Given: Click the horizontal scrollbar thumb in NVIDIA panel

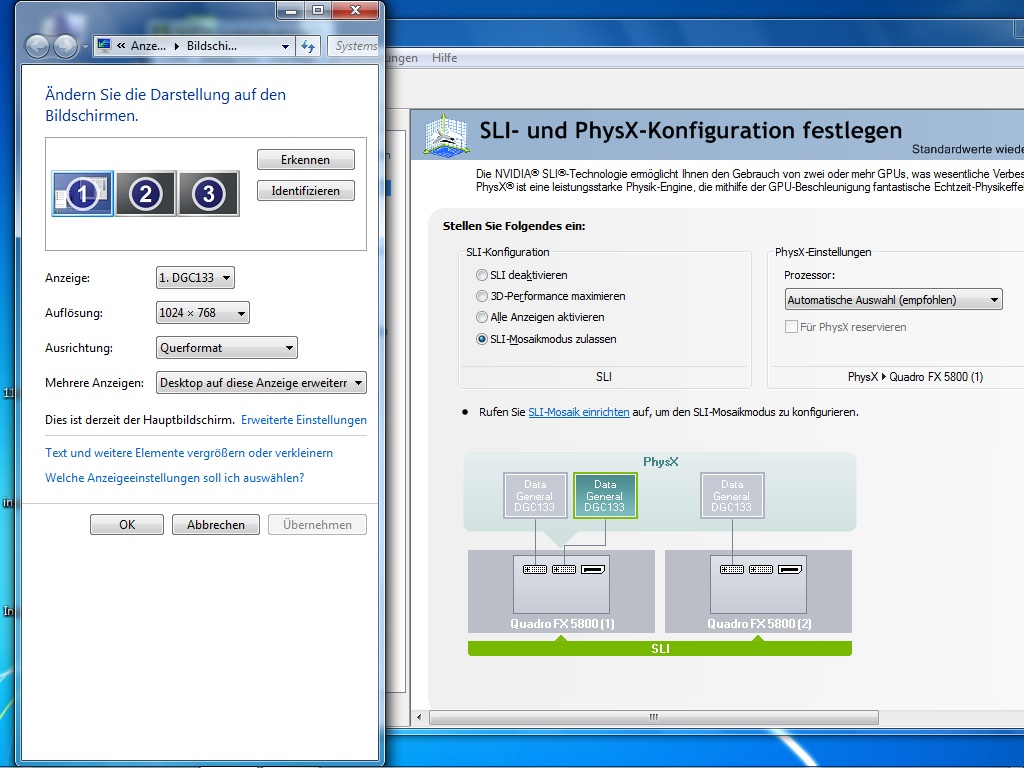Looking at the screenshot, I should [653, 717].
